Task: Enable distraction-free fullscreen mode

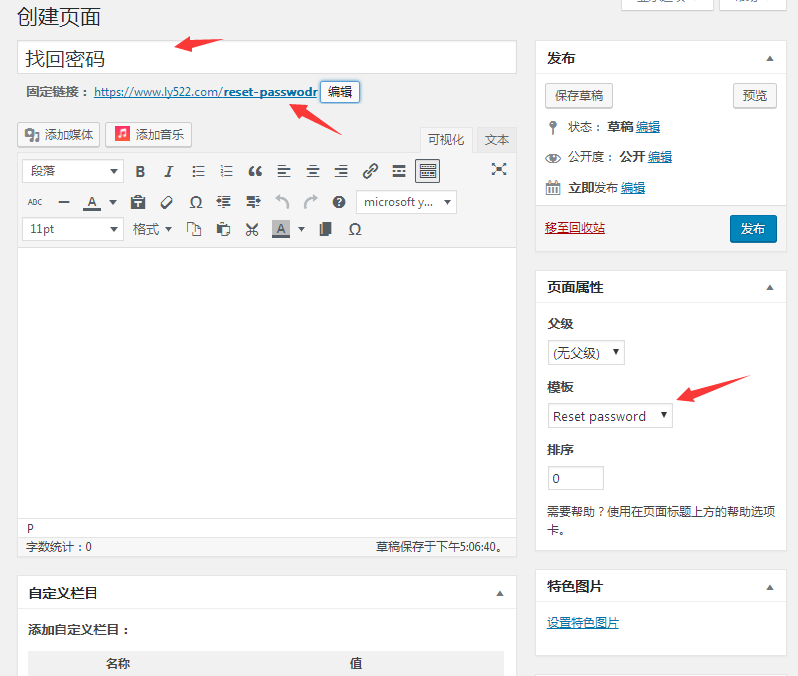Action: (499, 169)
